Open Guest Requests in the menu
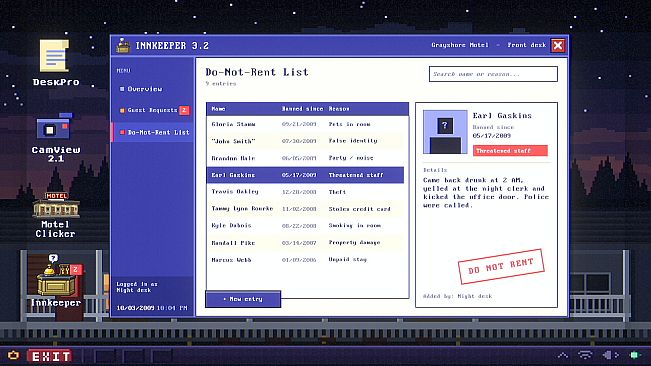651x366 pixels. click(153, 110)
